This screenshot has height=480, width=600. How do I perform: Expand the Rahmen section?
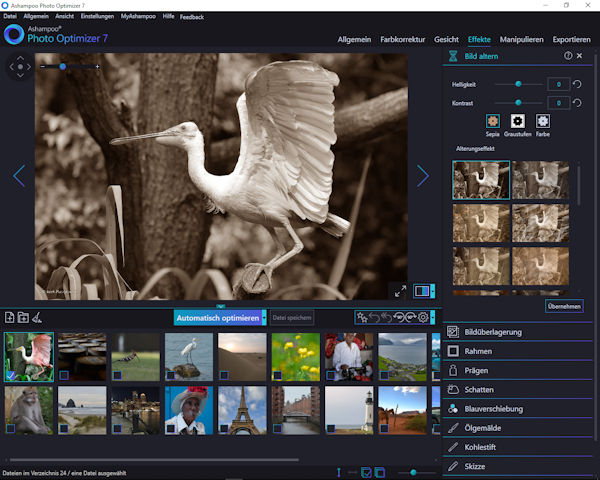(x=517, y=351)
